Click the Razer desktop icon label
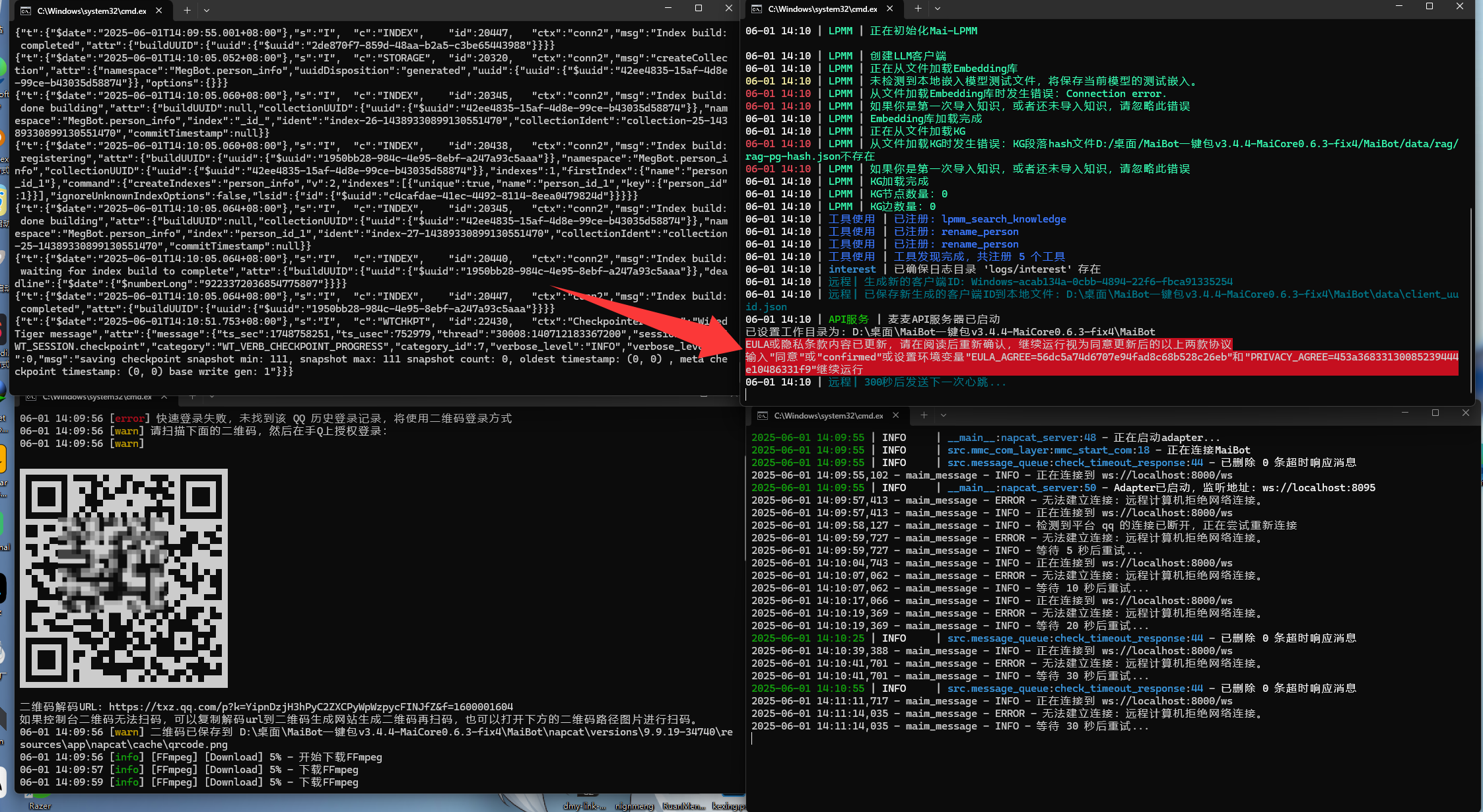The height and width of the screenshot is (812, 1483). pos(40,806)
